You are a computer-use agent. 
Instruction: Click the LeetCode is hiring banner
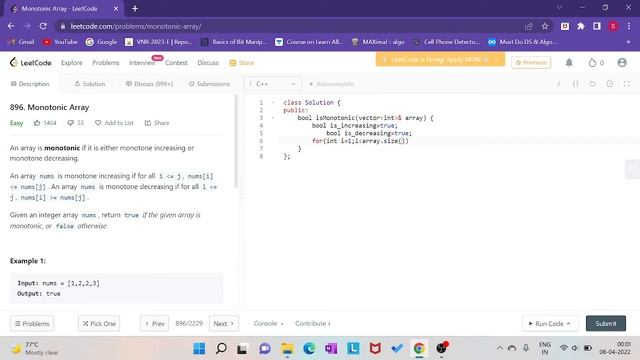click(440, 60)
